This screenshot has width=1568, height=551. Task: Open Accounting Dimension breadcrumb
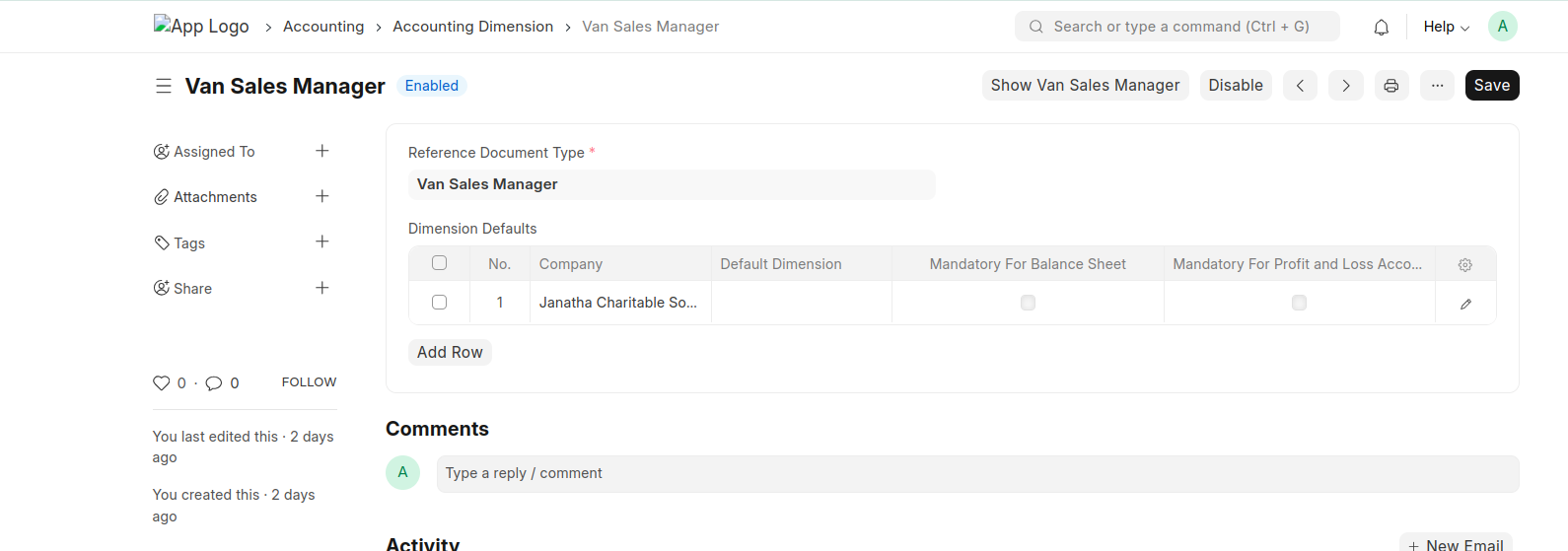pyautogui.click(x=472, y=27)
